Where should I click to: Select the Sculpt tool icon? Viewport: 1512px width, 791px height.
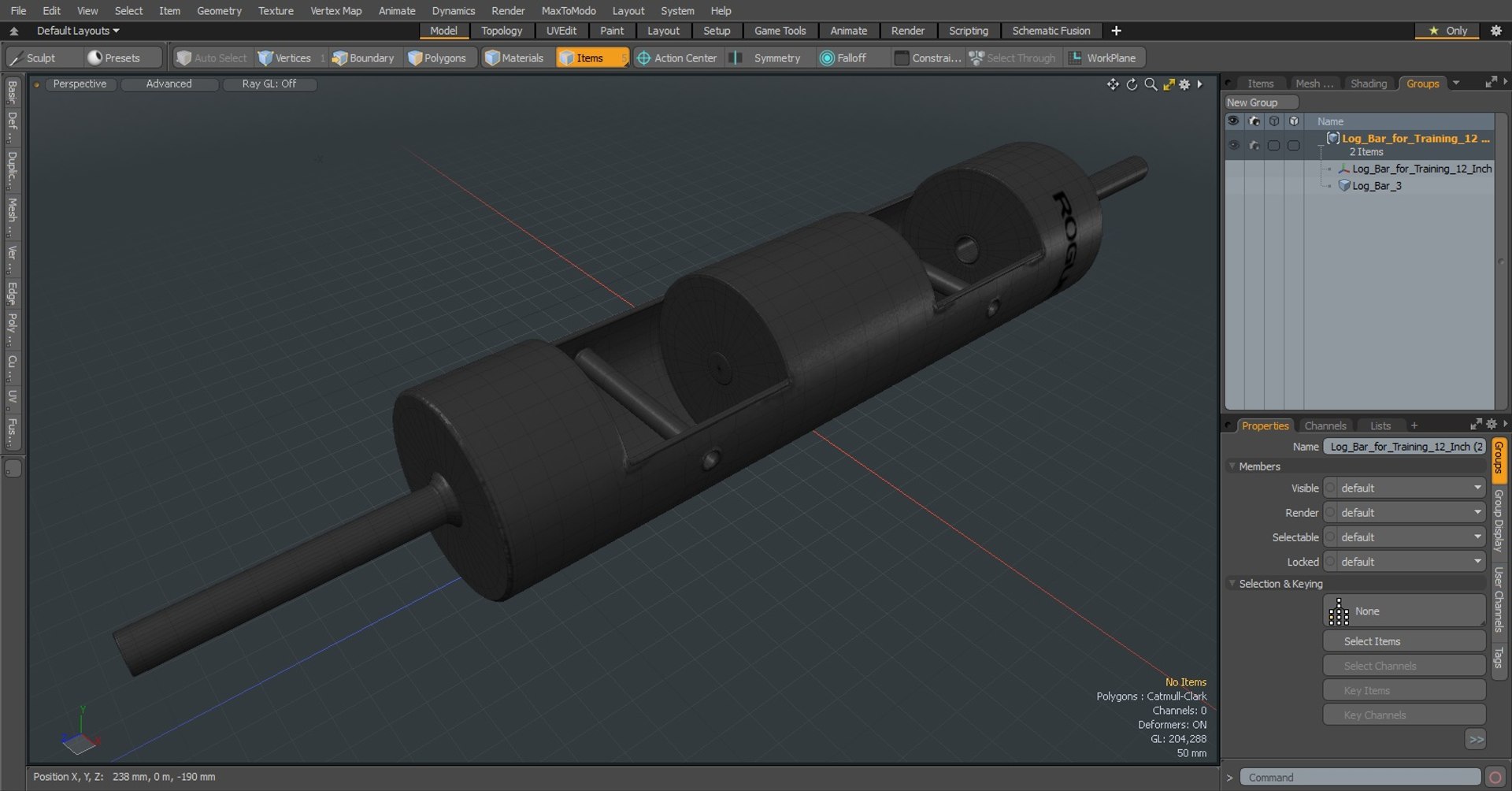(16, 58)
